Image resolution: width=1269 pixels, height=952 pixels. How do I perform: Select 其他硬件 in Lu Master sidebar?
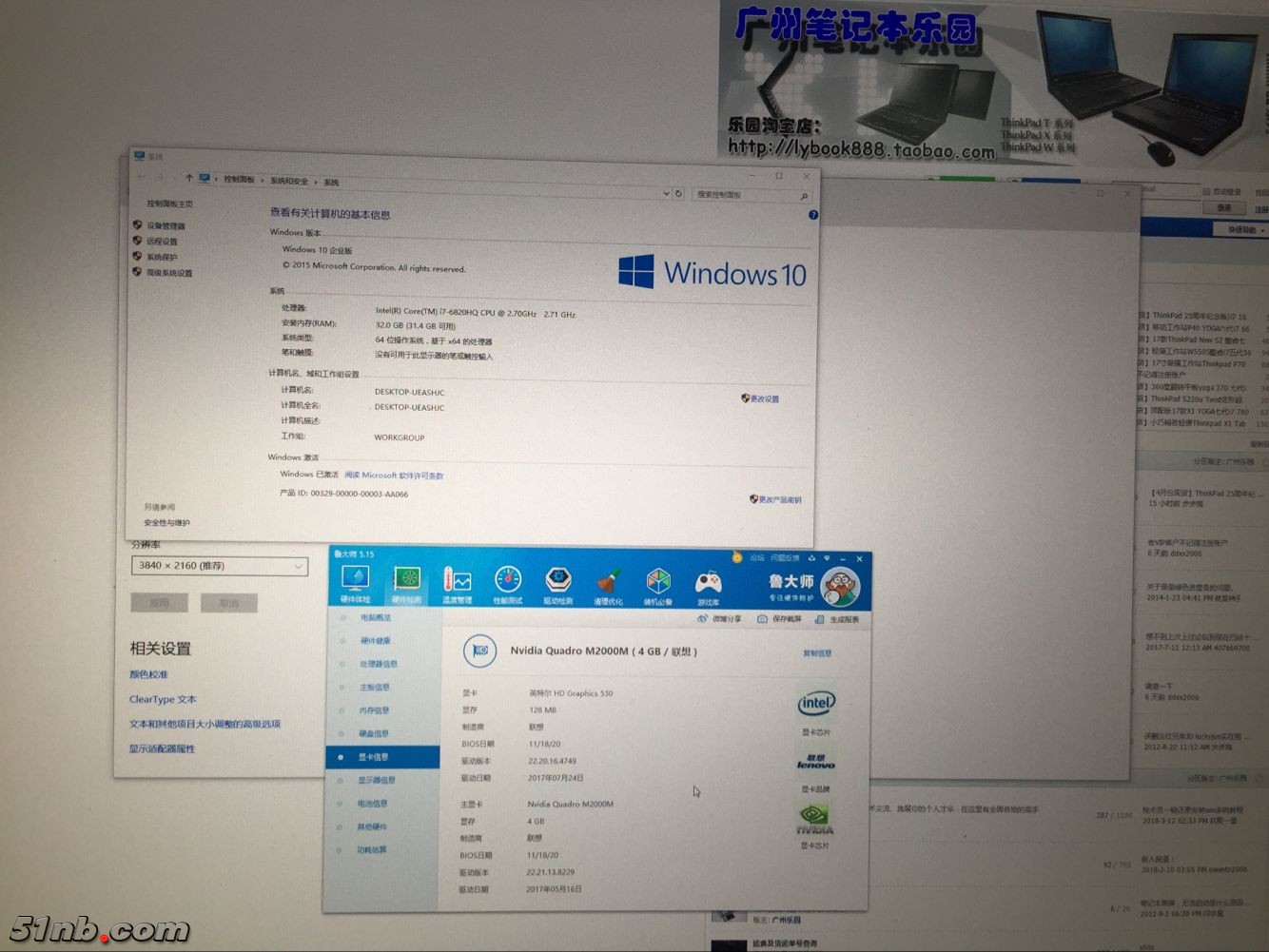372,826
